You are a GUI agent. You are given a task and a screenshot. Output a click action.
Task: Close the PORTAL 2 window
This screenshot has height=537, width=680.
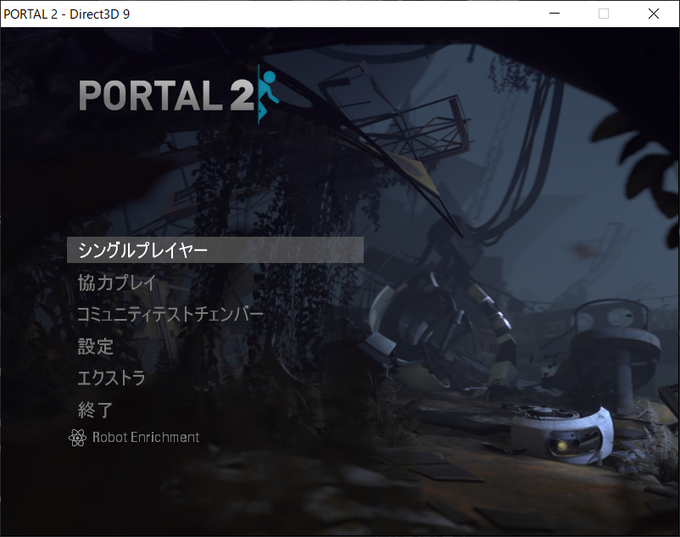tap(654, 14)
